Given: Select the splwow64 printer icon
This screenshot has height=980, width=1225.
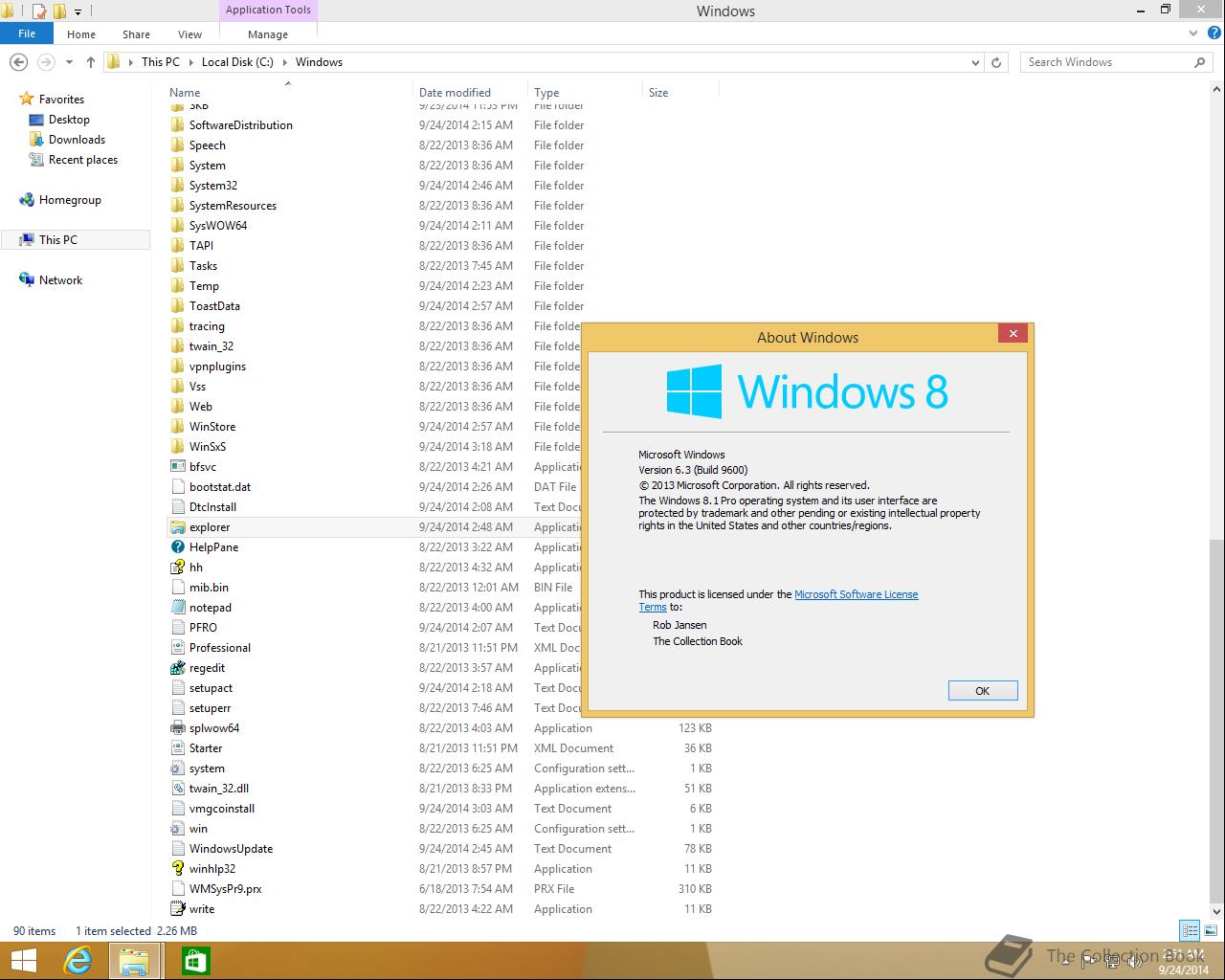Looking at the screenshot, I should pyautogui.click(x=177, y=728).
